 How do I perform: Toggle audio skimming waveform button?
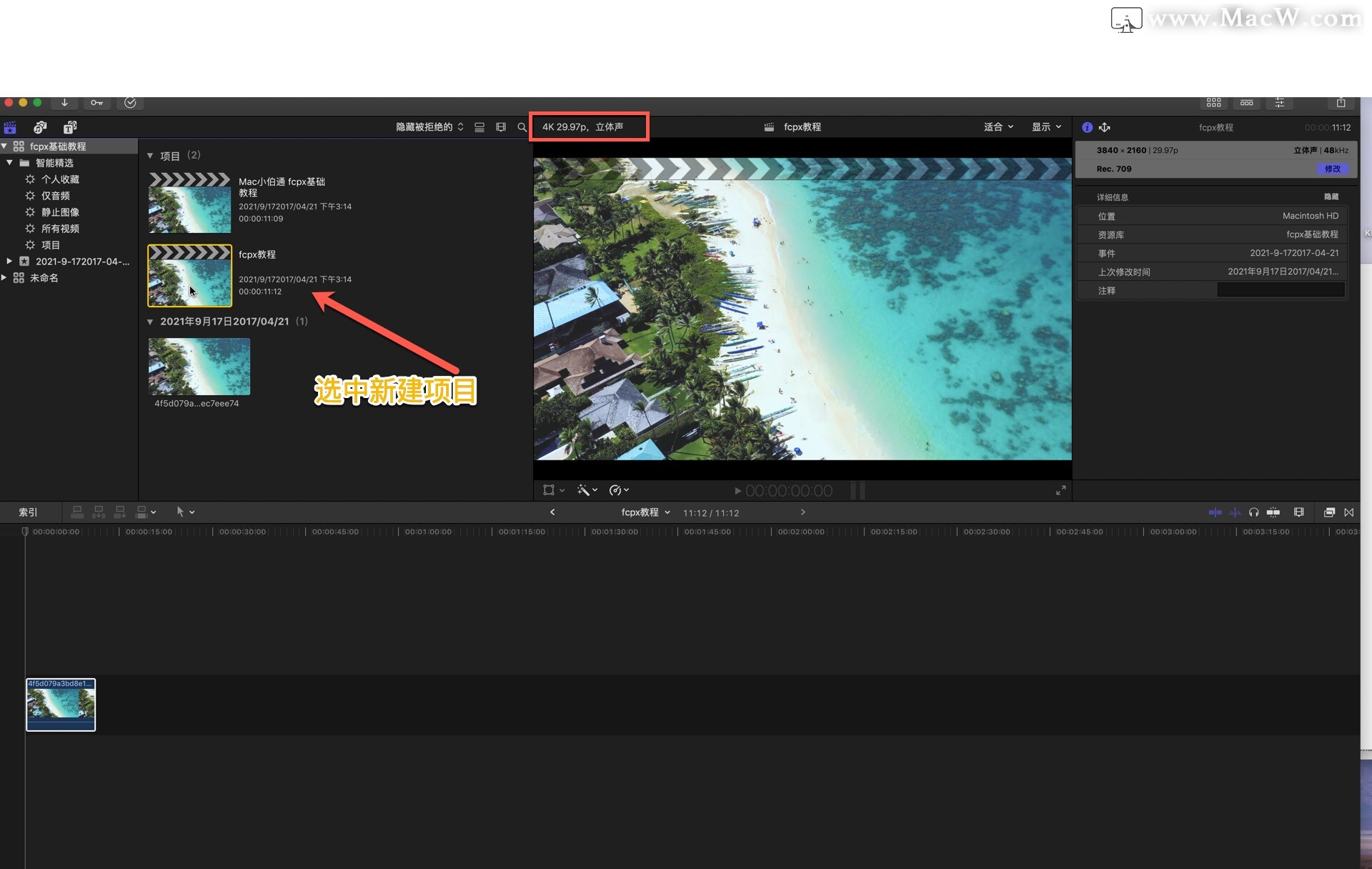tap(1234, 512)
